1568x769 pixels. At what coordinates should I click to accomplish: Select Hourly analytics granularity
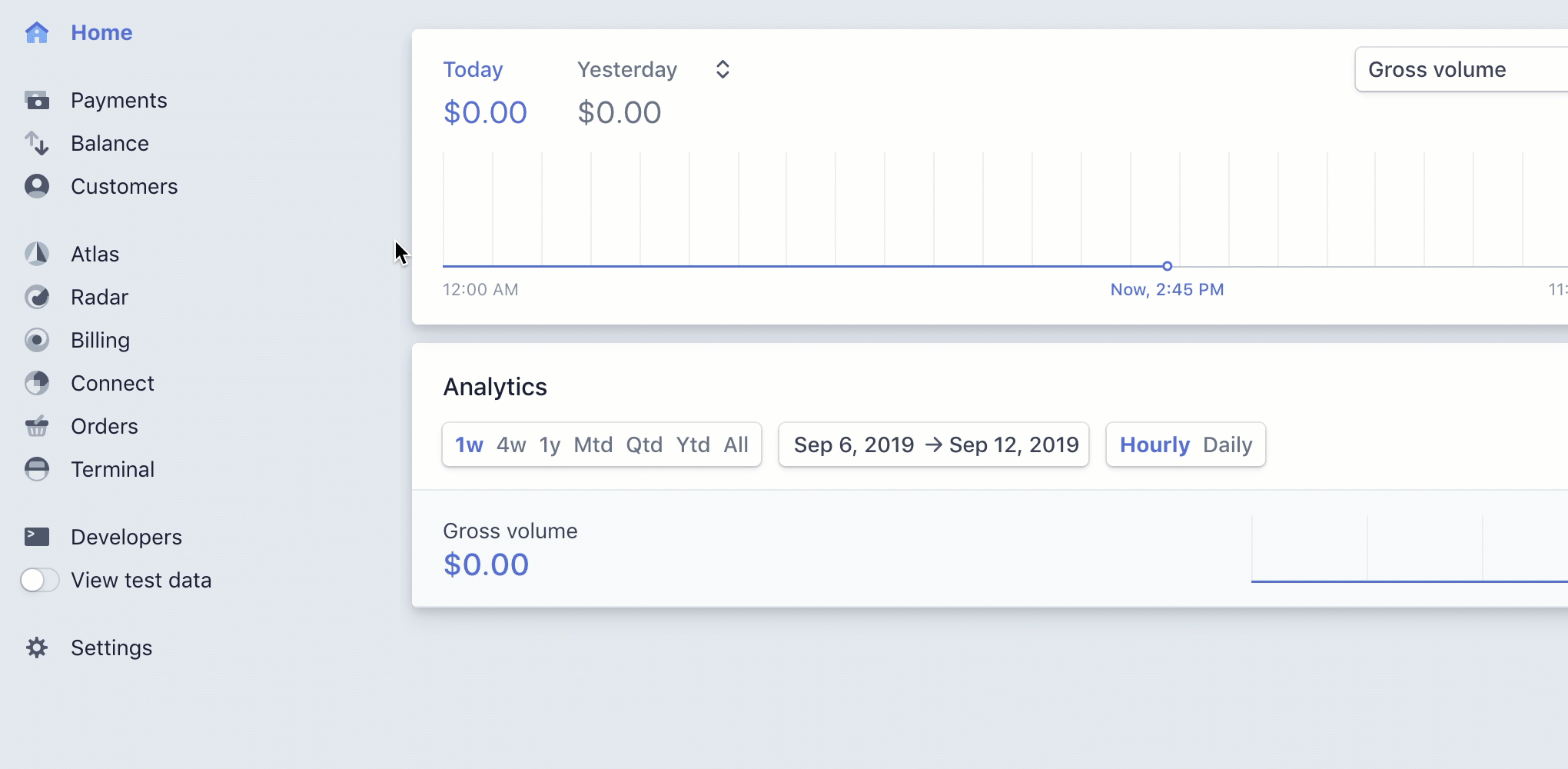(x=1154, y=445)
